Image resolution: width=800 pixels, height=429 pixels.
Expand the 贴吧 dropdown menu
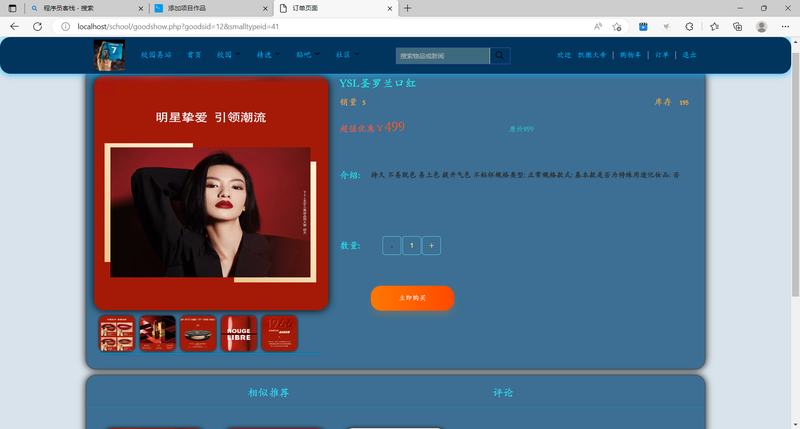click(308, 55)
